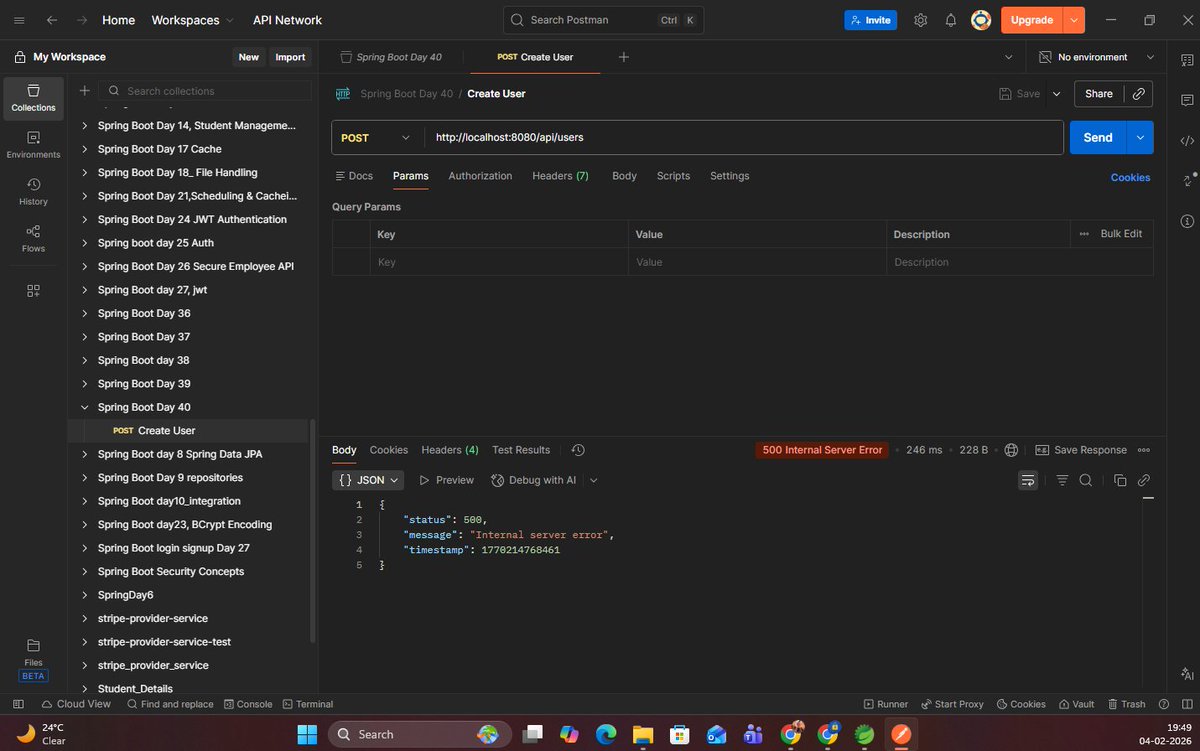This screenshot has width=1200, height=751.
Task: Switch to the request Body tab
Action: 624,176
